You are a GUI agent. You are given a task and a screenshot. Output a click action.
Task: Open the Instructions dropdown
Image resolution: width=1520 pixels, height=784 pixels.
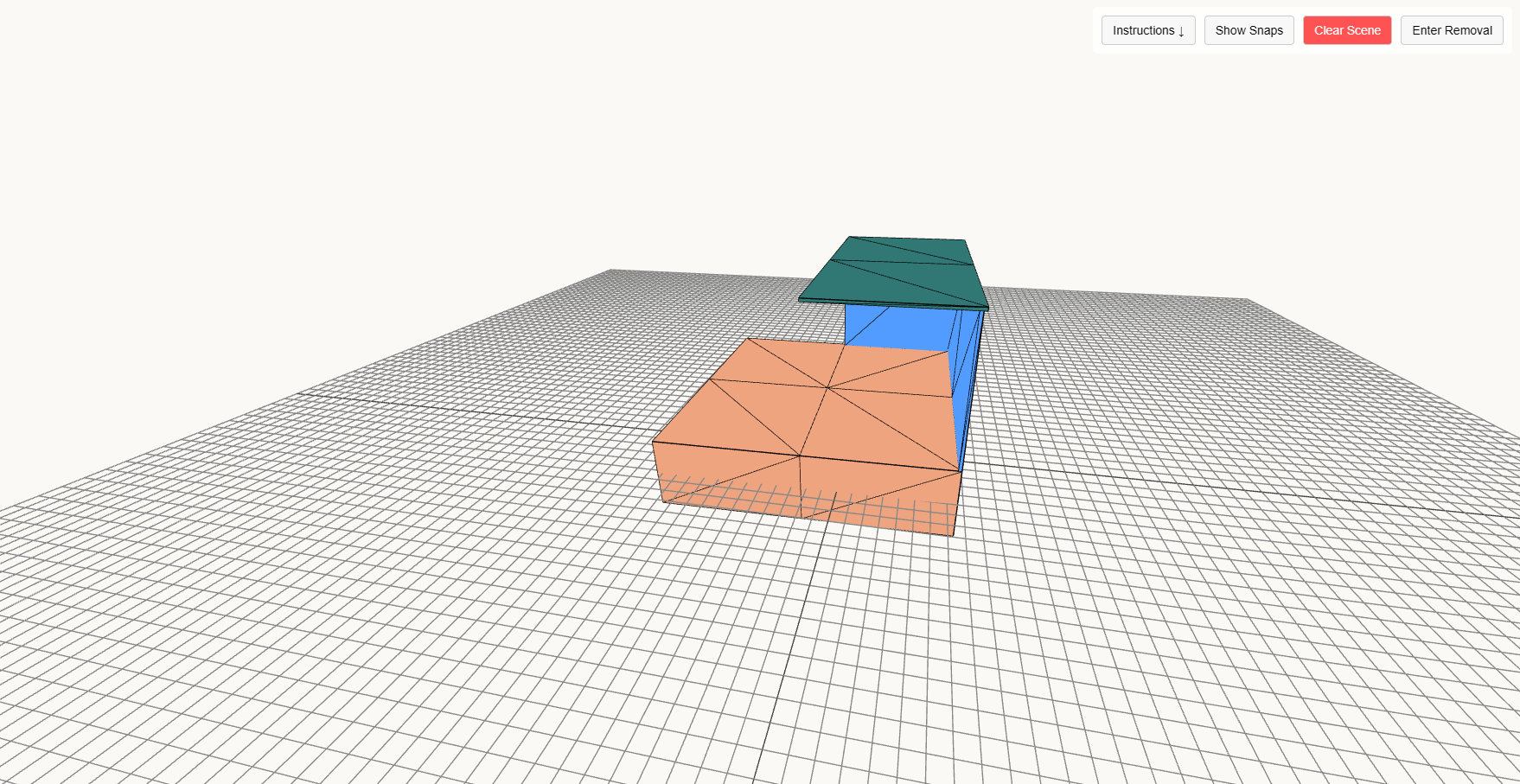(1147, 30)
